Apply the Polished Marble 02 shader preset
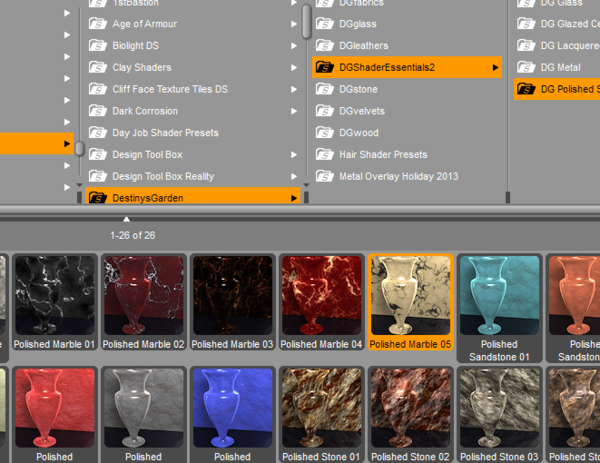Screen dimensions: 600x463 [x=143, y=302]
